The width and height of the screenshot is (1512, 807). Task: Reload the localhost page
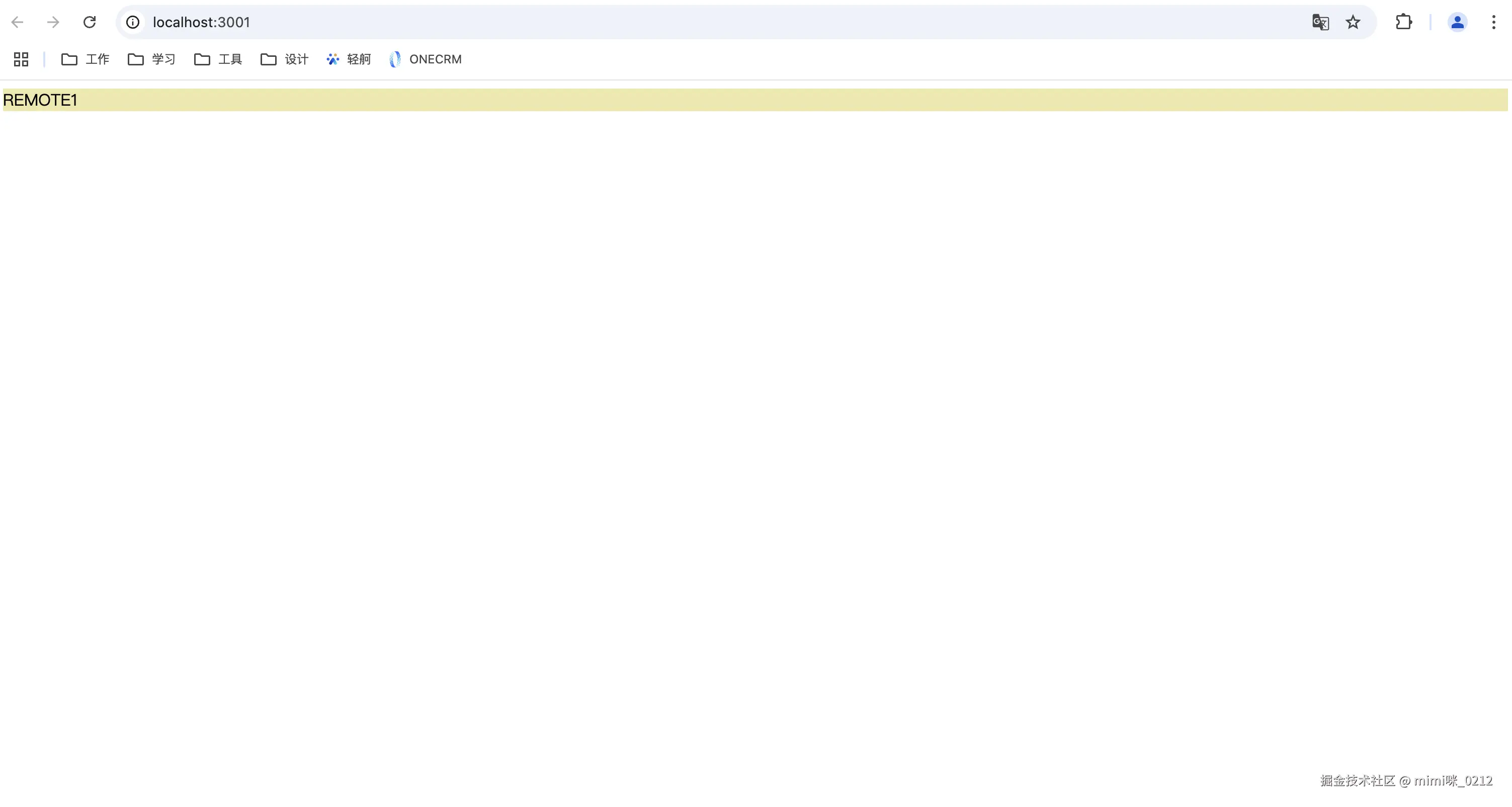[89, 22]
